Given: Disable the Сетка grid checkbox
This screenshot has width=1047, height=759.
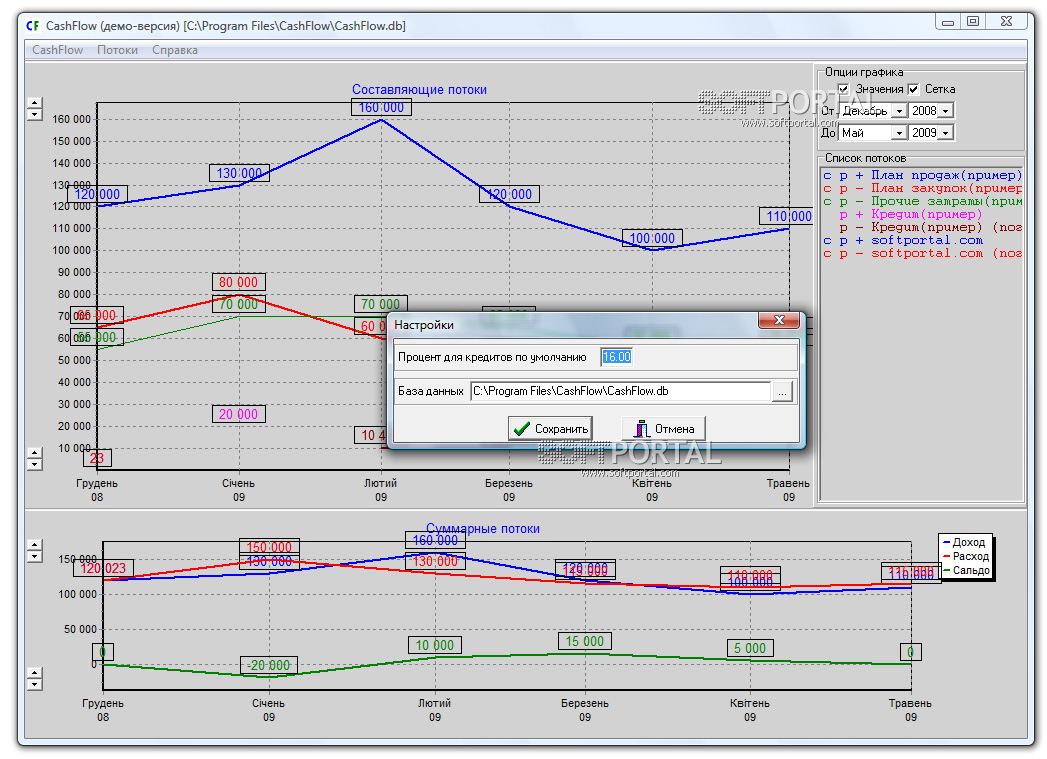Looking at the screenshot, I should 913,89.
